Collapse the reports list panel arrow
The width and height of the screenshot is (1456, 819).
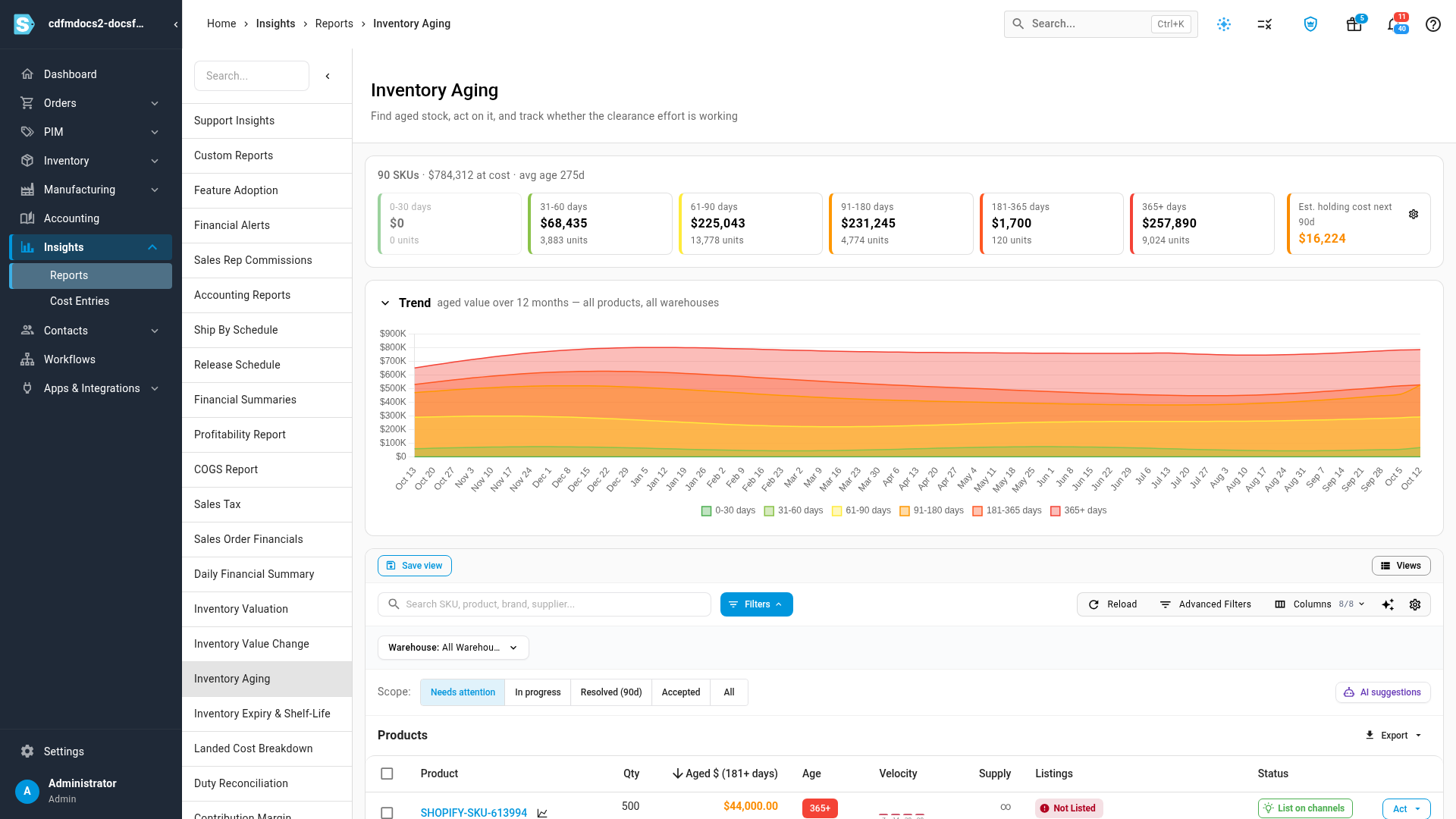coord(328,76)
